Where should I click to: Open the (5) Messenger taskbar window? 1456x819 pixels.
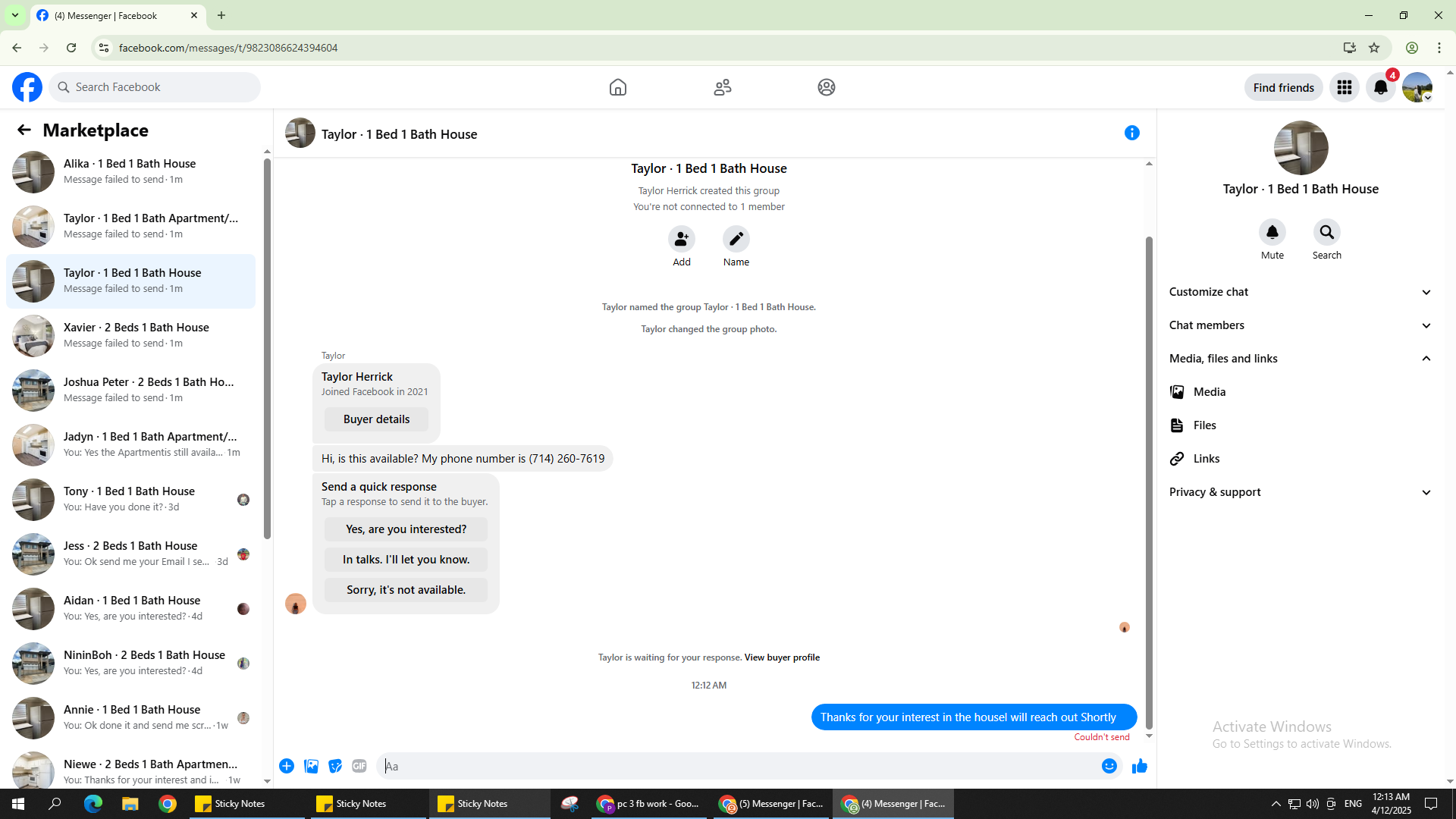click(773, 804)
